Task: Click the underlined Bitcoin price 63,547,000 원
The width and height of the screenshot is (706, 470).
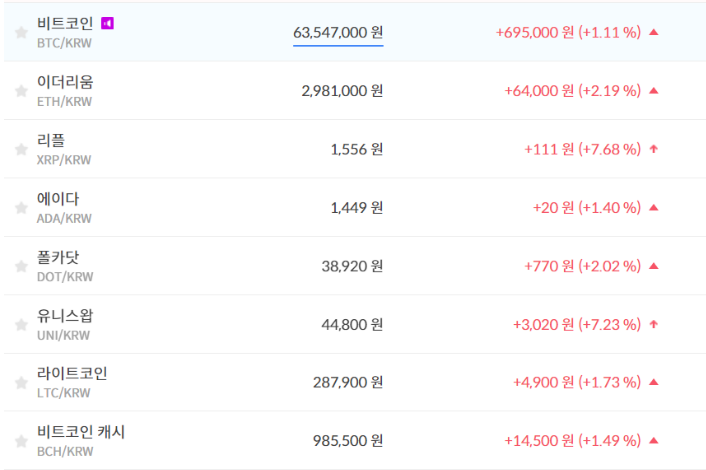Action: [338, 32]
